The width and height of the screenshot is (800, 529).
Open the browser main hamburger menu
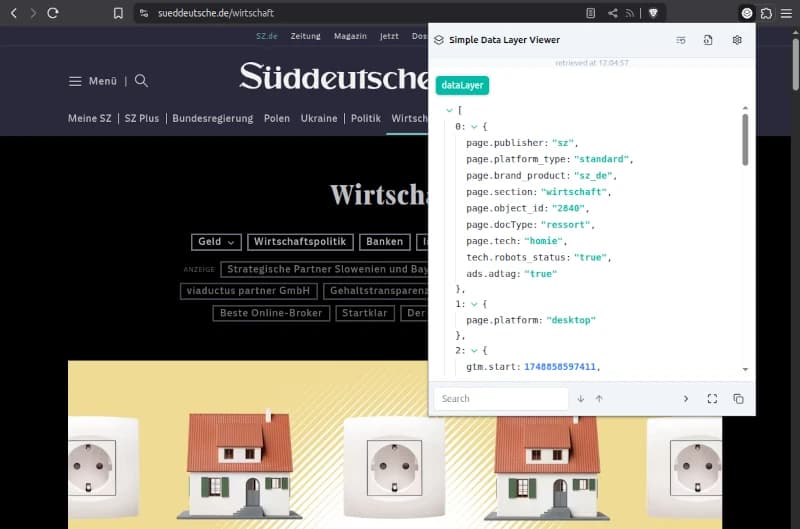[786, 13]
